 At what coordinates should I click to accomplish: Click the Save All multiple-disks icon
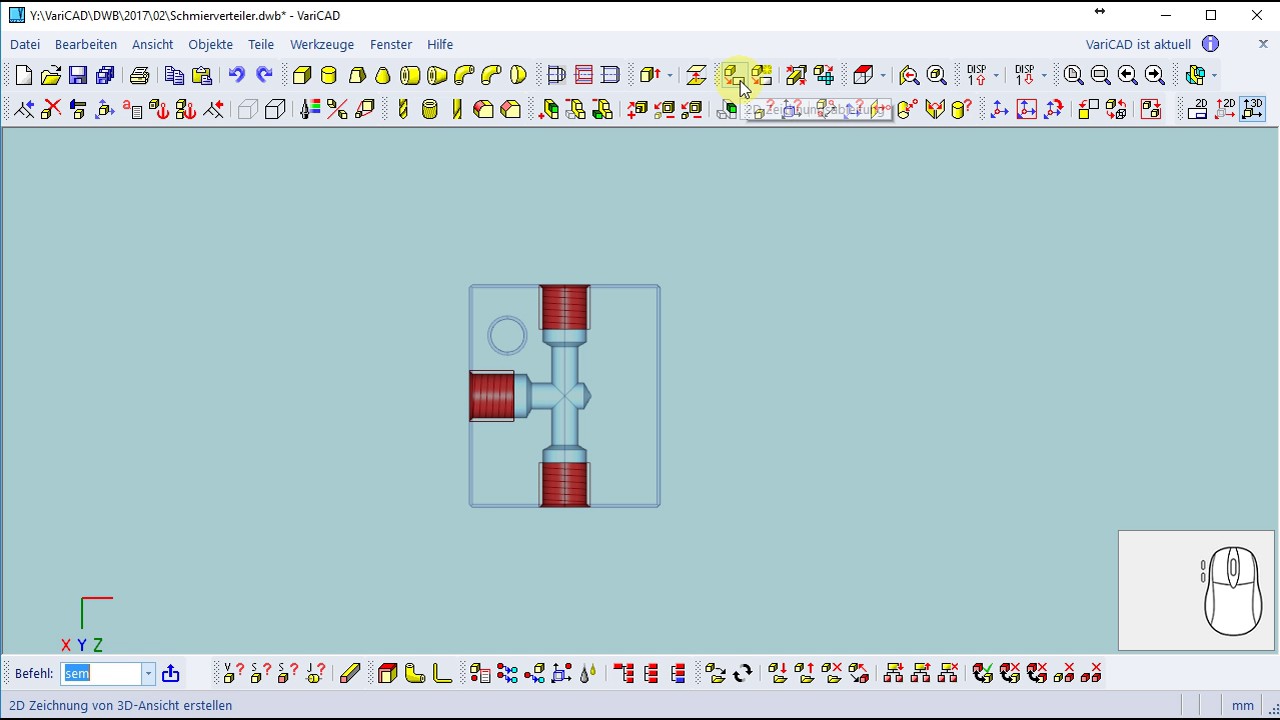coord(105,75)
